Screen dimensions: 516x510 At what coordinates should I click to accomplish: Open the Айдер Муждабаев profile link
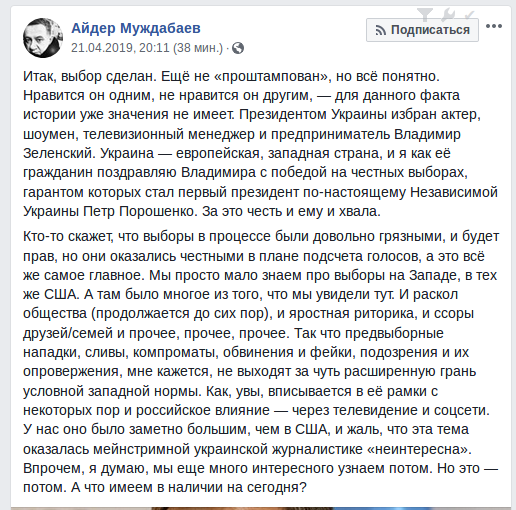click(136, 28)
